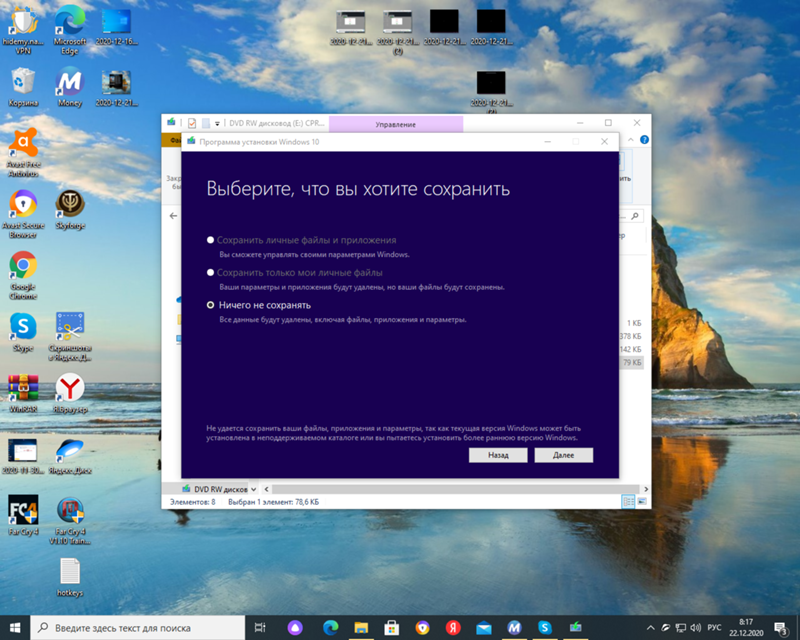This screenshot has width=800, height=640.
Task: Switch Explorer to large icons view
Action: click(642, 502)
